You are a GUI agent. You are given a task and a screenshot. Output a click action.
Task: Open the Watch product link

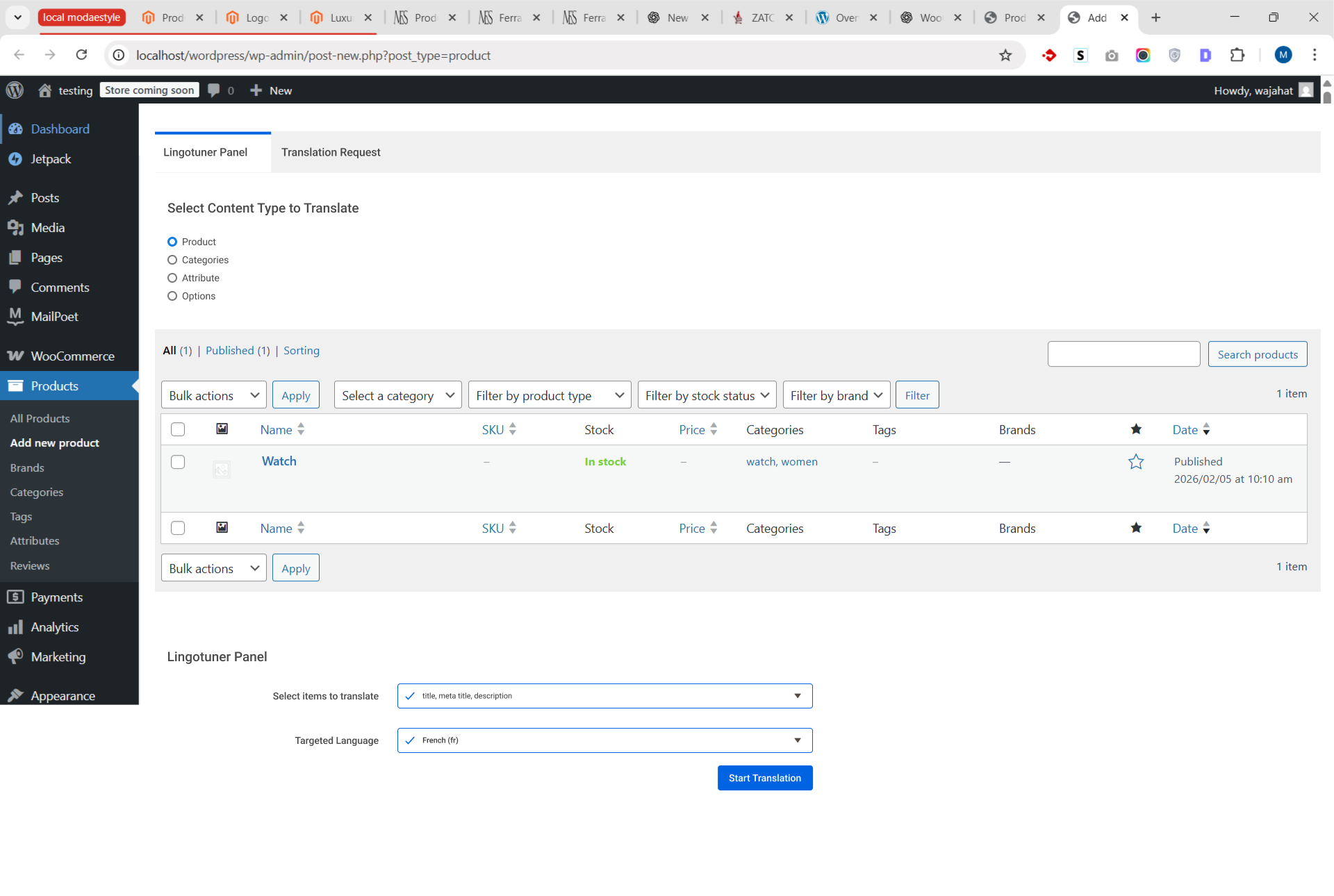pyautogui.click(x=279, y=461)
